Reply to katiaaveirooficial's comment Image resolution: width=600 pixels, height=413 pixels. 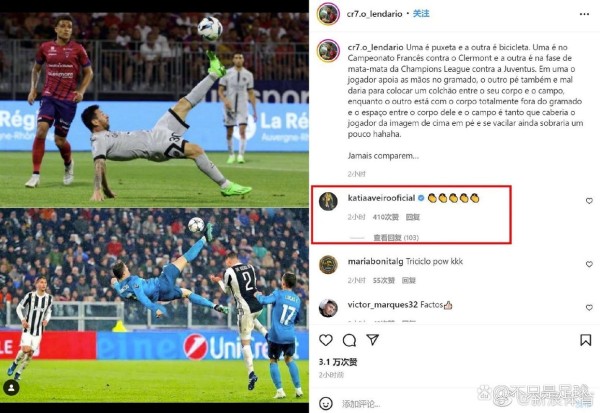412,217
